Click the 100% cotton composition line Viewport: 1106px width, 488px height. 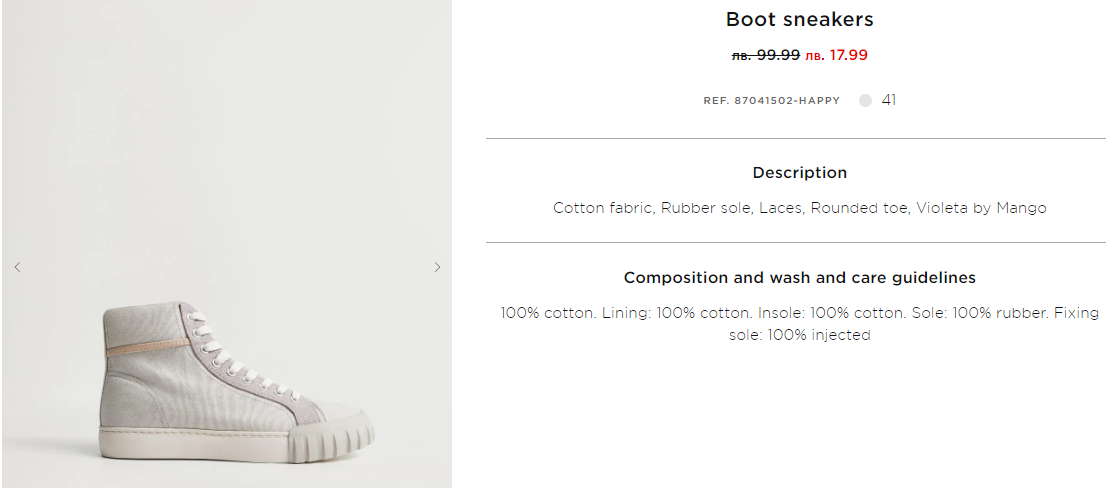(547, 313)
